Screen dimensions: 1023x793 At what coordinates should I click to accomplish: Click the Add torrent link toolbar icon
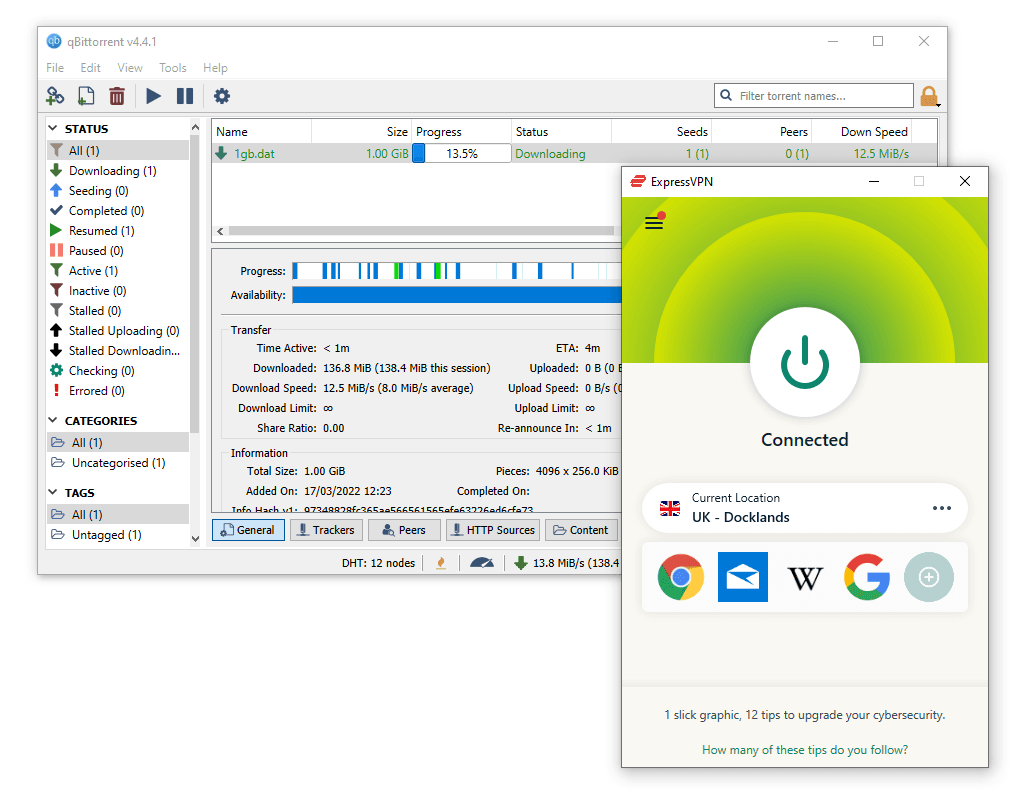55,96
